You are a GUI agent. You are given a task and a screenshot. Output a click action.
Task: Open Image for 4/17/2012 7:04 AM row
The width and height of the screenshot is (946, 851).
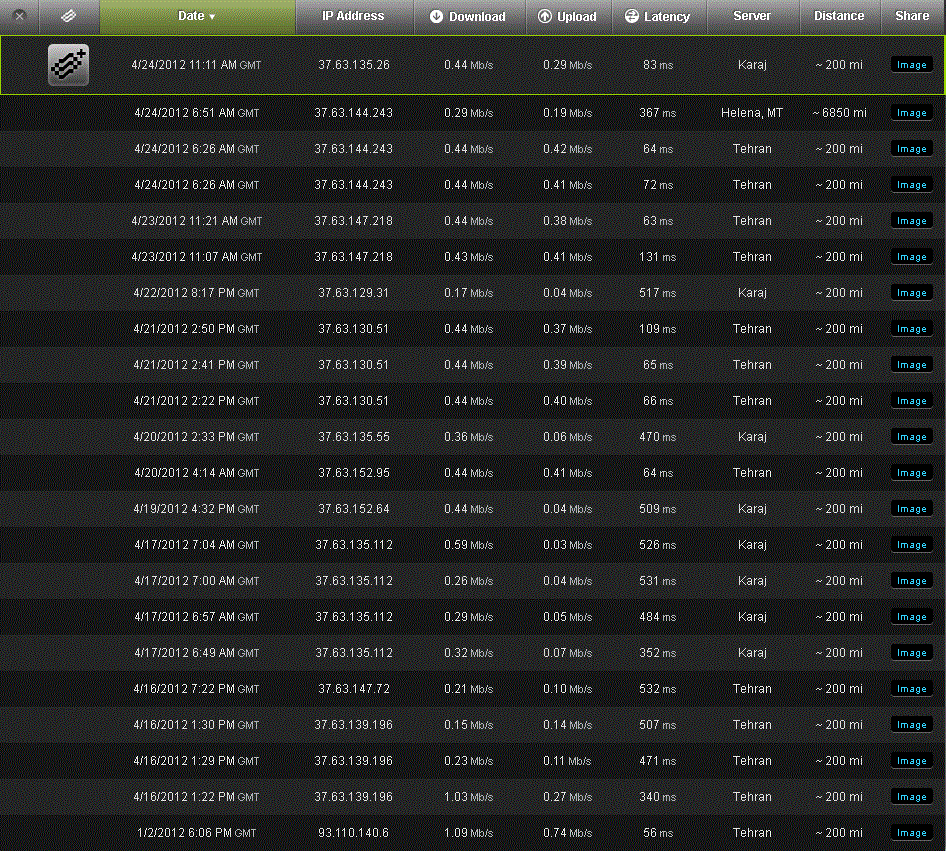(912, 545)
